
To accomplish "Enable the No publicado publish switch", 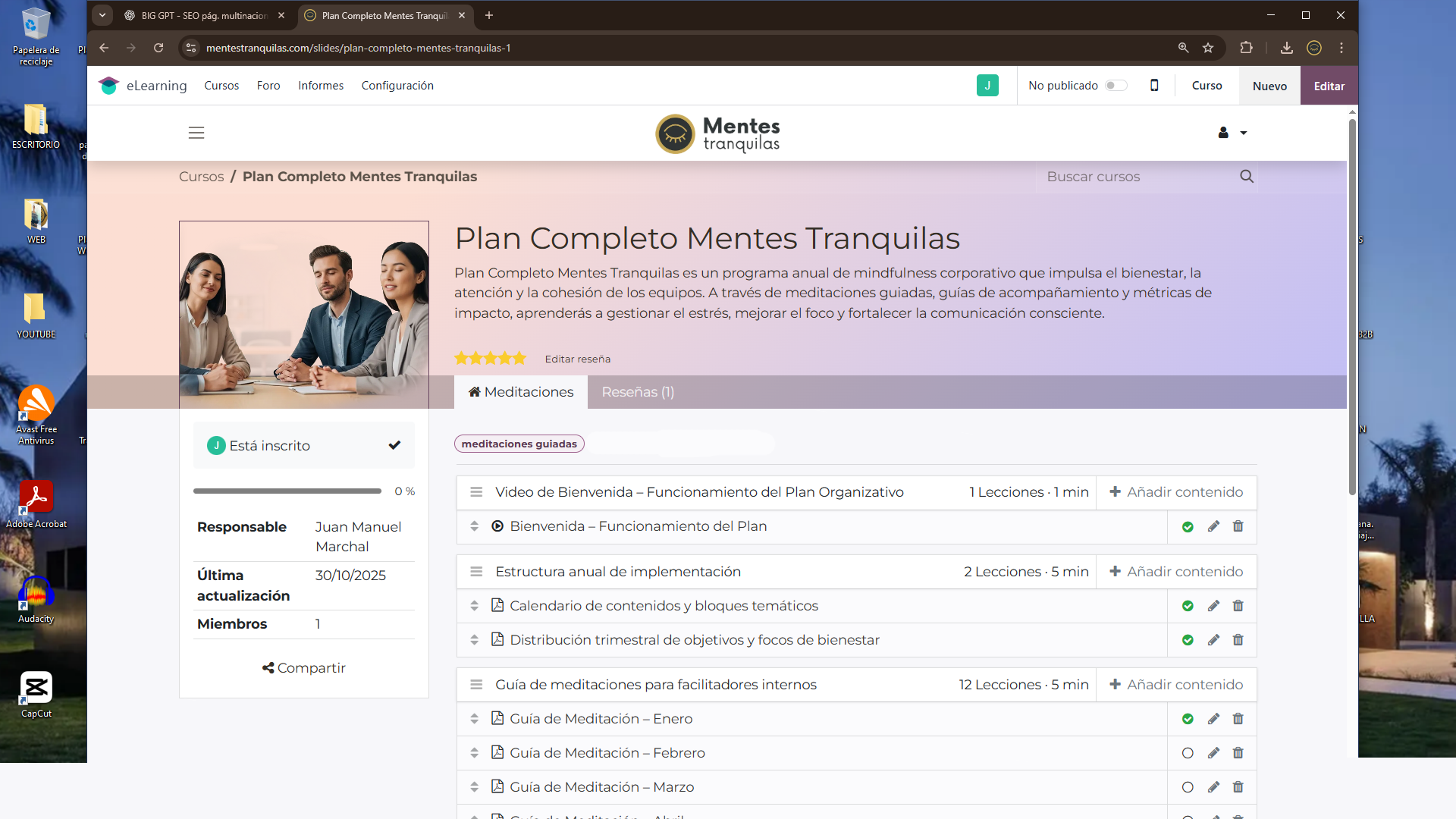I will coord(1116,85).
